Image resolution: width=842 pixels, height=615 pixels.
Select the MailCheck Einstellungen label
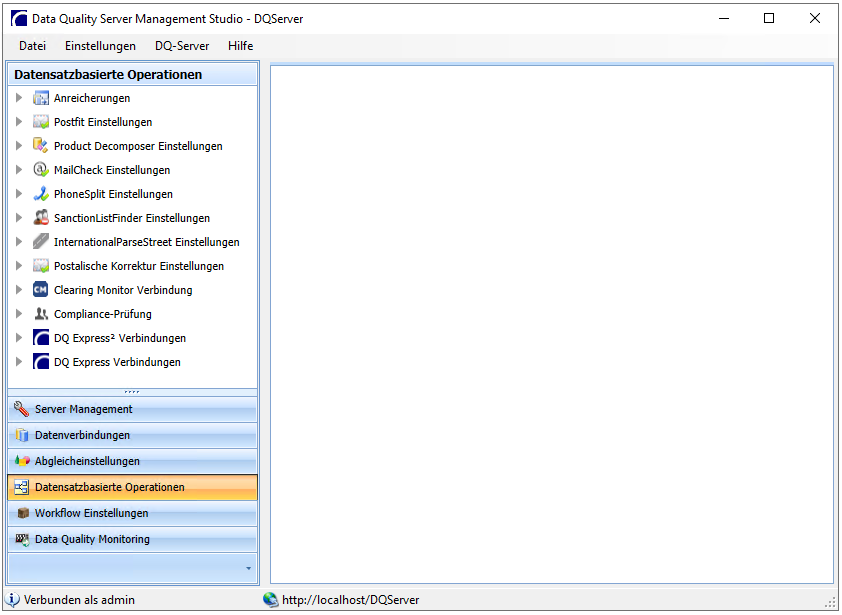pos(112,170)
